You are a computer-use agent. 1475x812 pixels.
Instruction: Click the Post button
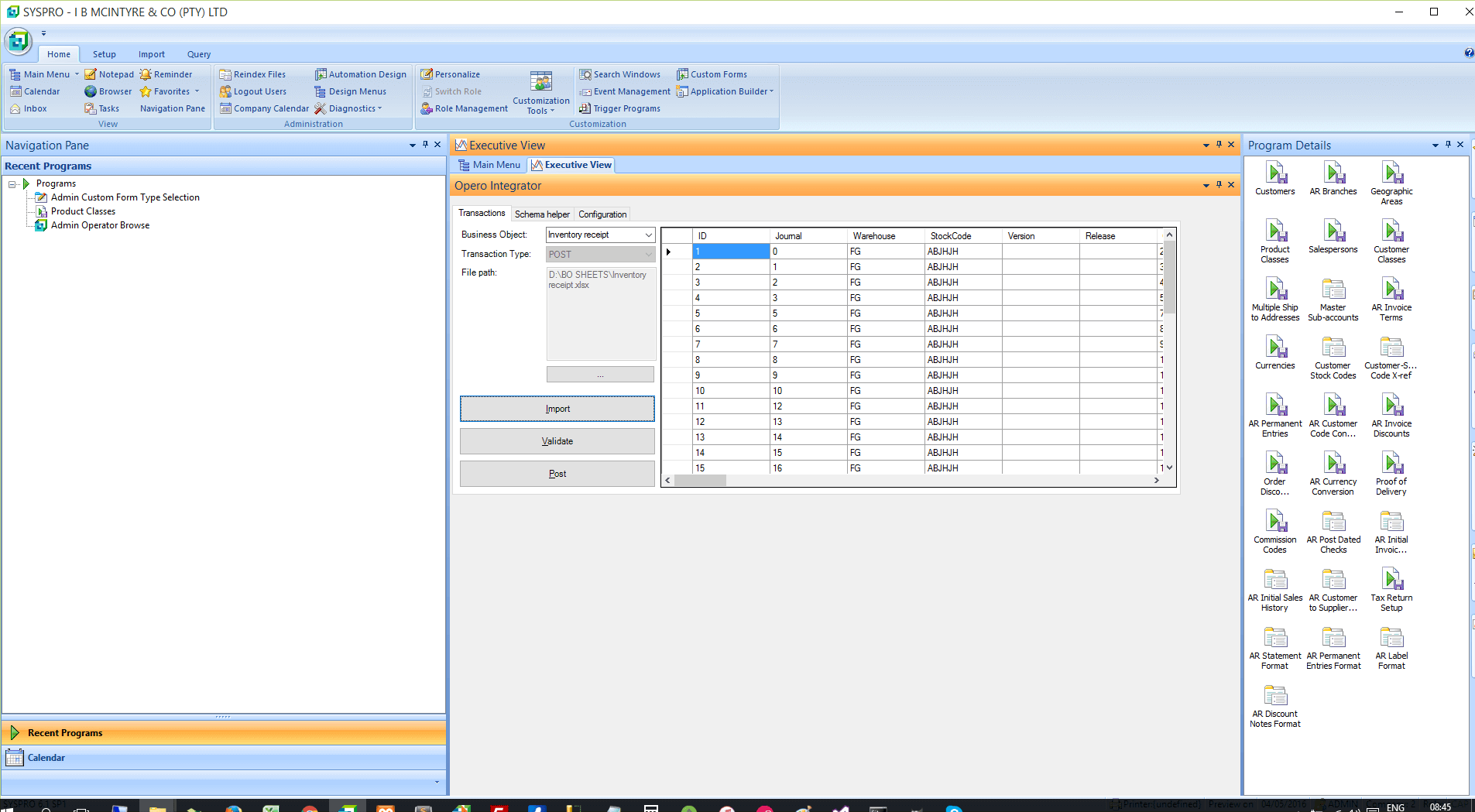[x=557, y=474]
